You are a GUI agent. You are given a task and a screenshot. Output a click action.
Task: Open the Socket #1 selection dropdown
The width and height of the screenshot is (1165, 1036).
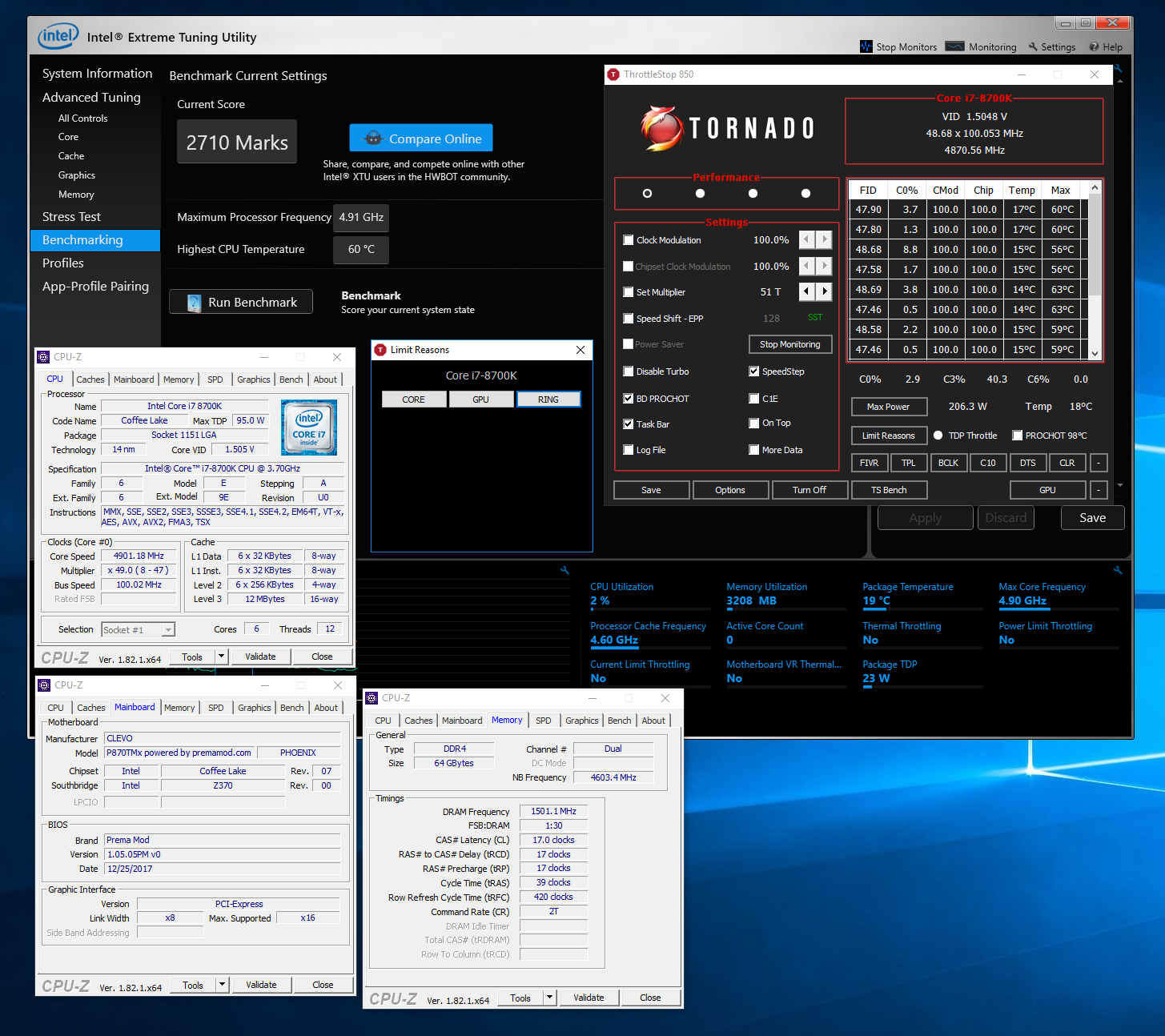(168, 630)
